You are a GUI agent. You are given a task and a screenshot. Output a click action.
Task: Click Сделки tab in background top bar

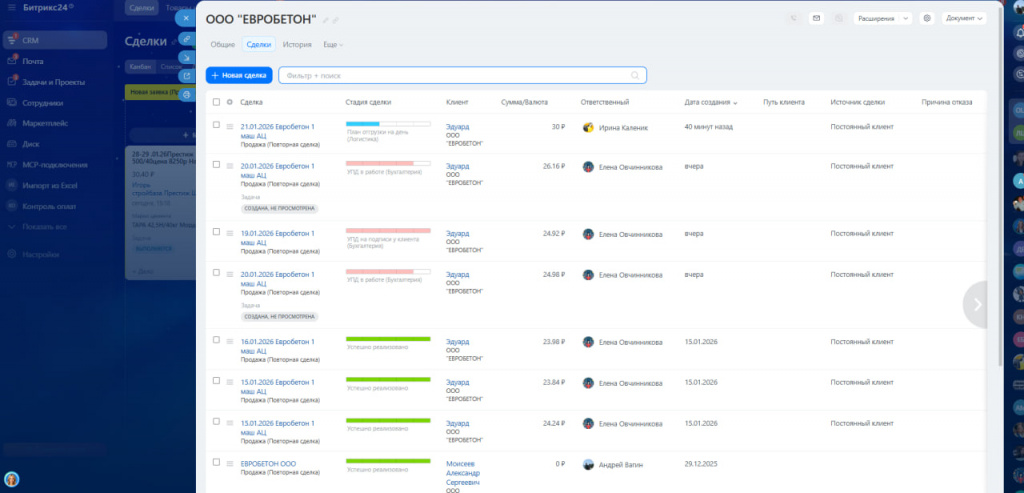[142, 8]
